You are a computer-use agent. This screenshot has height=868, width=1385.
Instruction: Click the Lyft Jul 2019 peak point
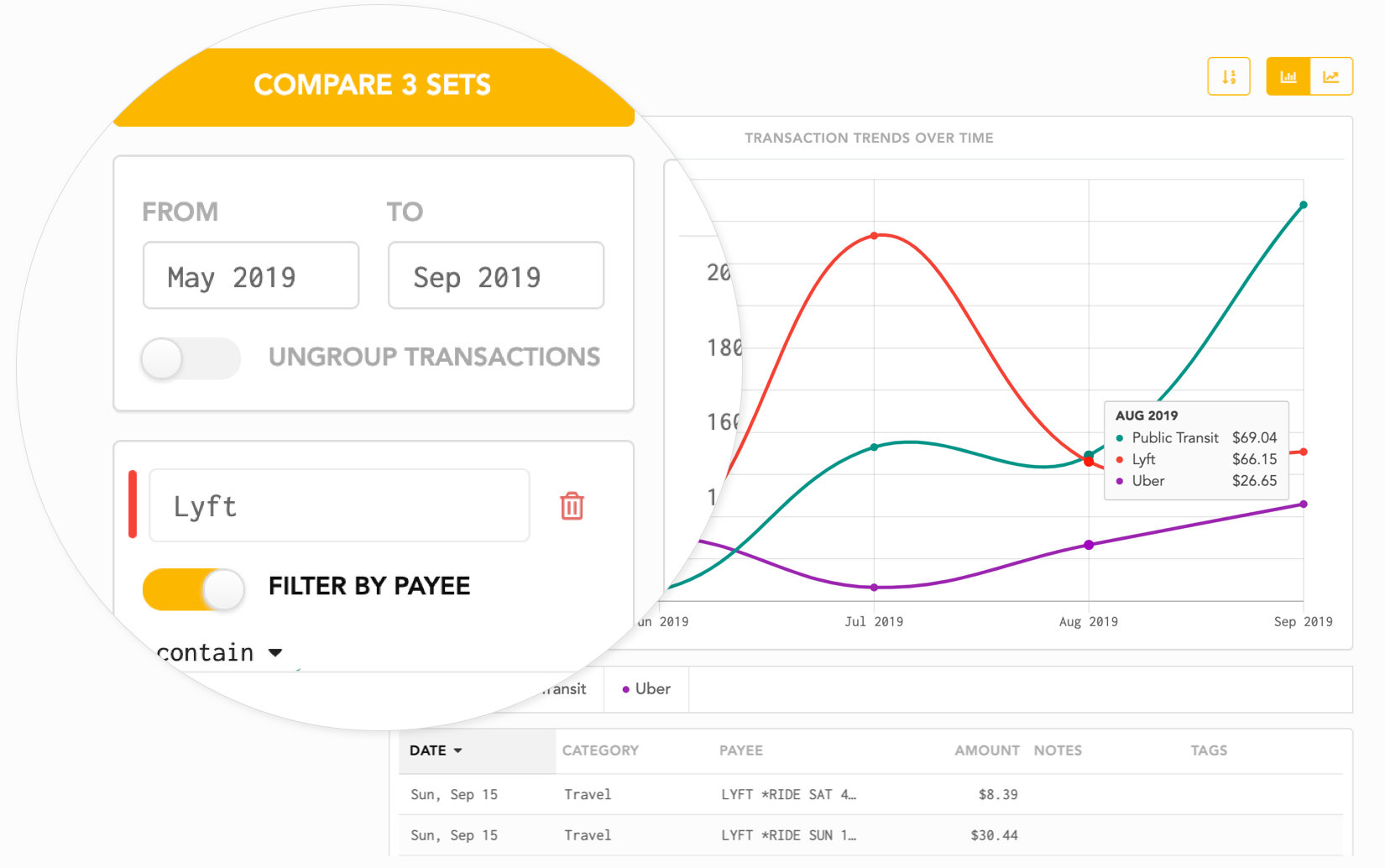875,236
